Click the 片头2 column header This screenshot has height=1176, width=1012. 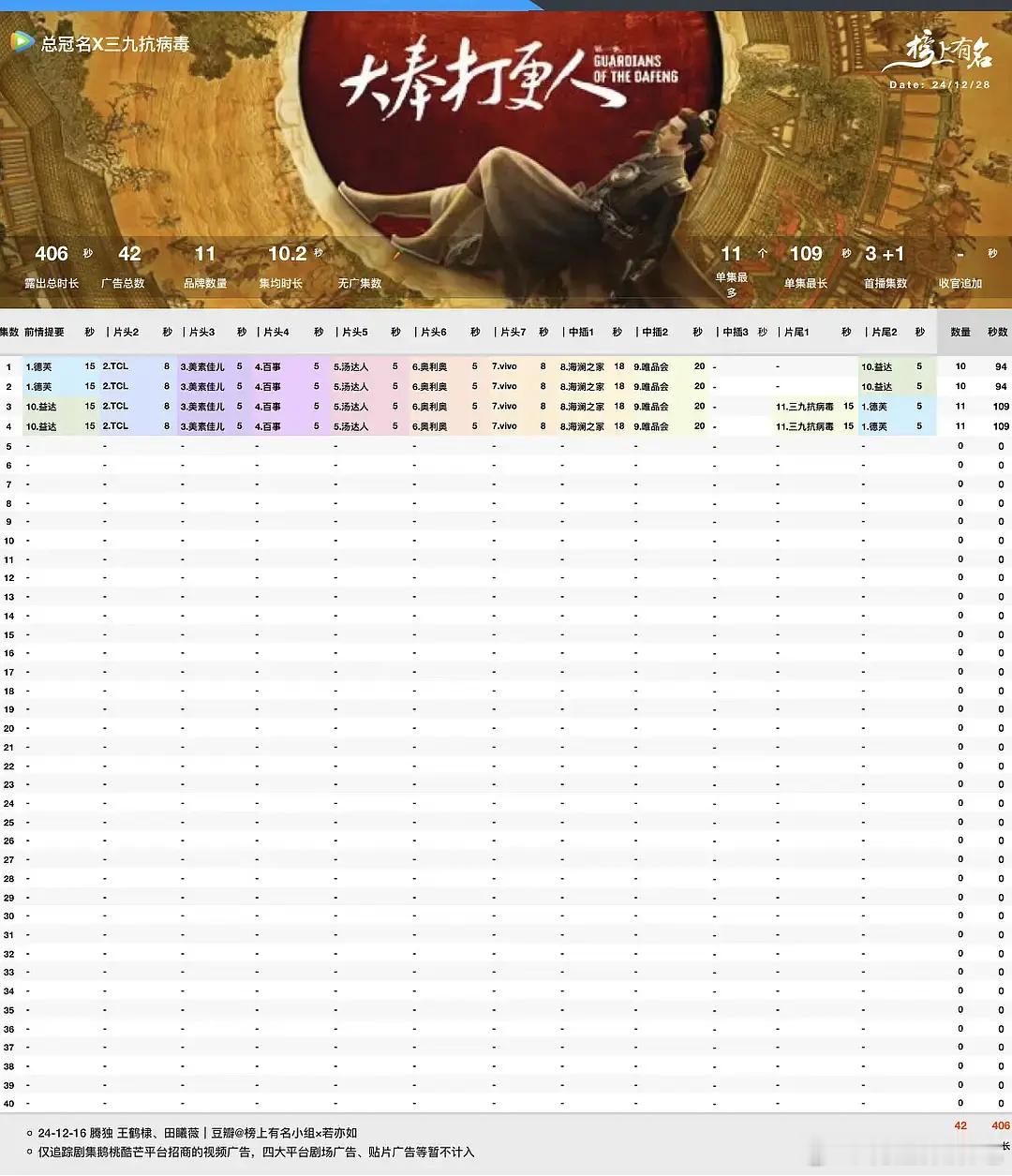[x=126, y=332]
